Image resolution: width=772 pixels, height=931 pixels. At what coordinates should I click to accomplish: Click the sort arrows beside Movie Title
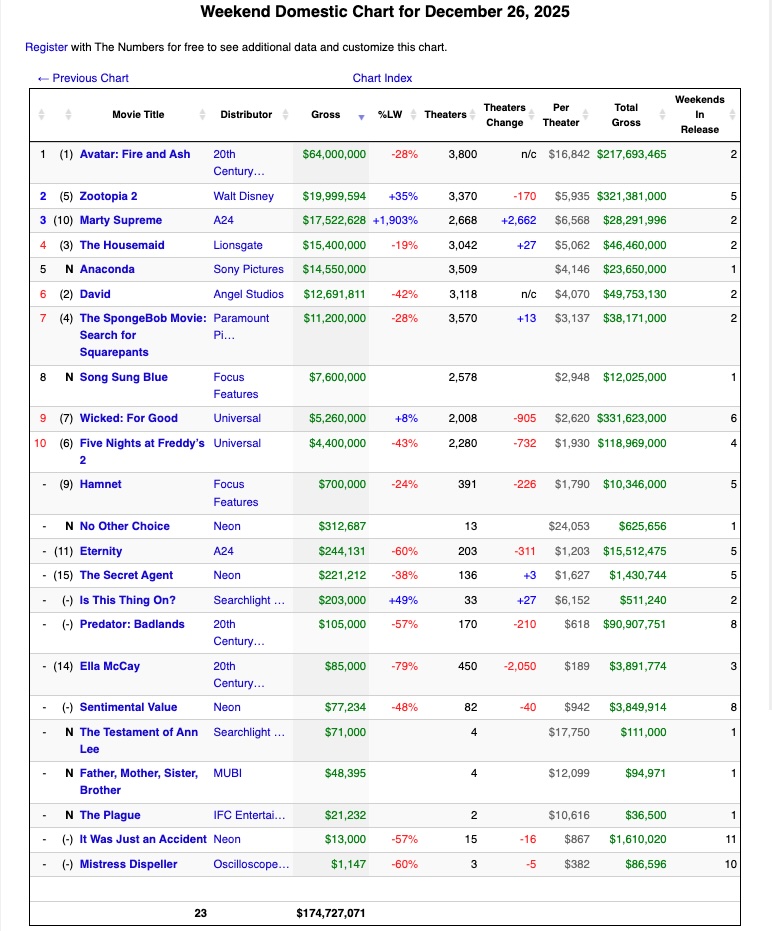pyautogui.click(x=203, y=115)
